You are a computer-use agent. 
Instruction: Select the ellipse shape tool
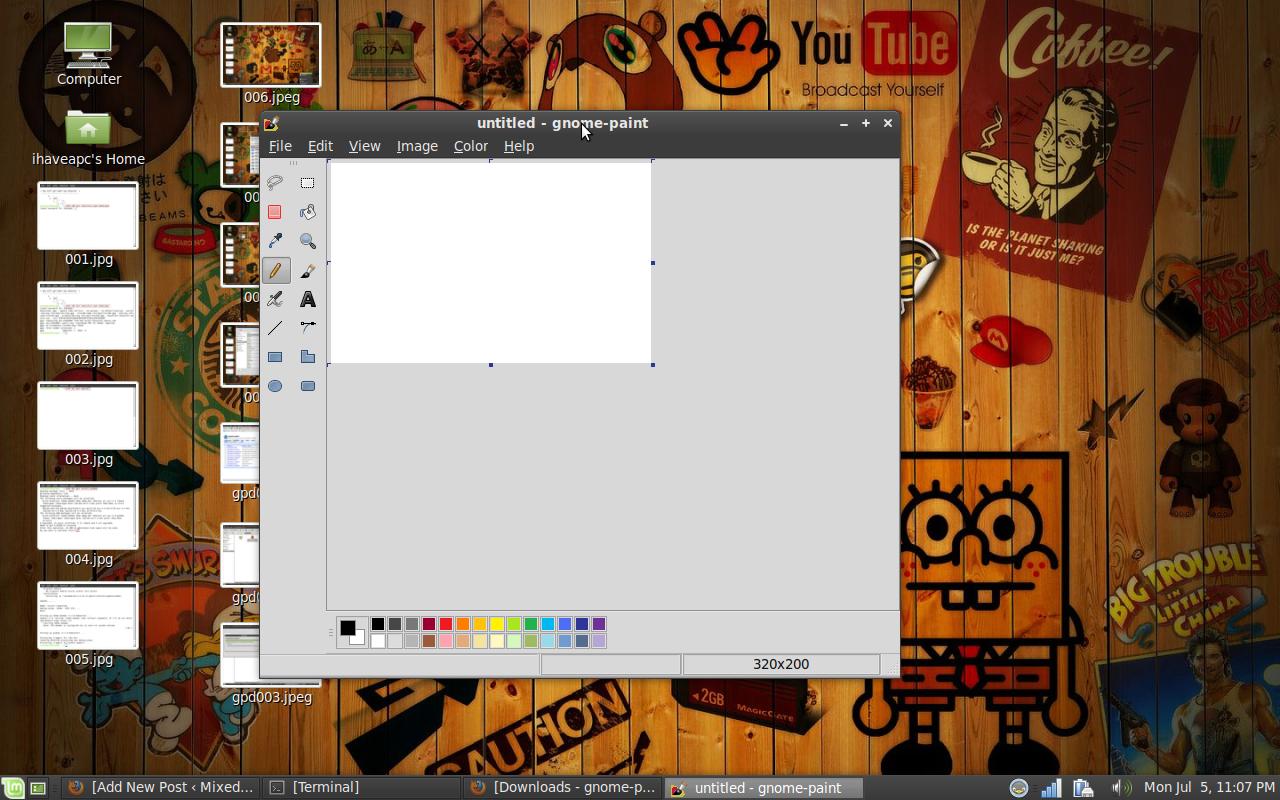pos(275,386)
